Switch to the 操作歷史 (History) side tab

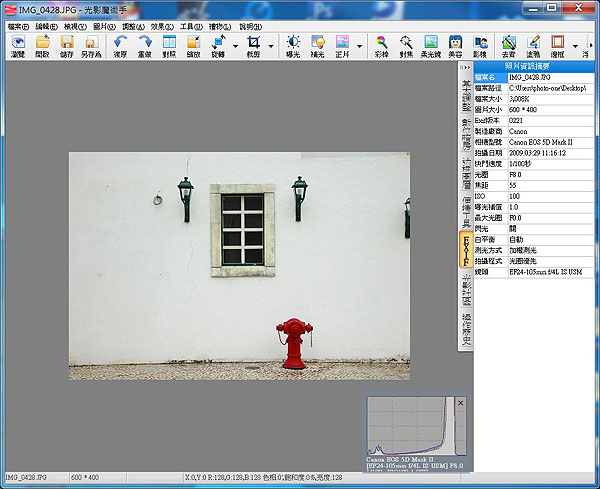click(x=466, y=329)
